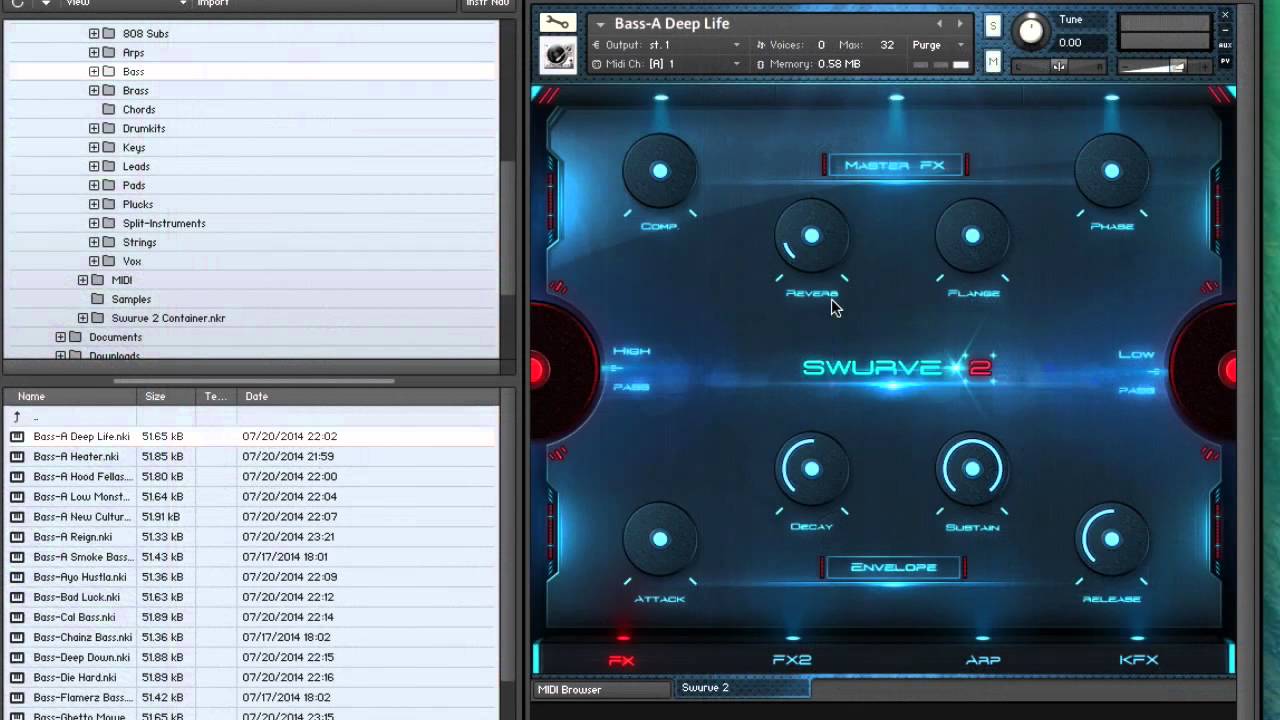1280x720 pixels.
Task: Click the .nki file icon for Bass-Cal Bass
Action: click(x=17, y=617)
